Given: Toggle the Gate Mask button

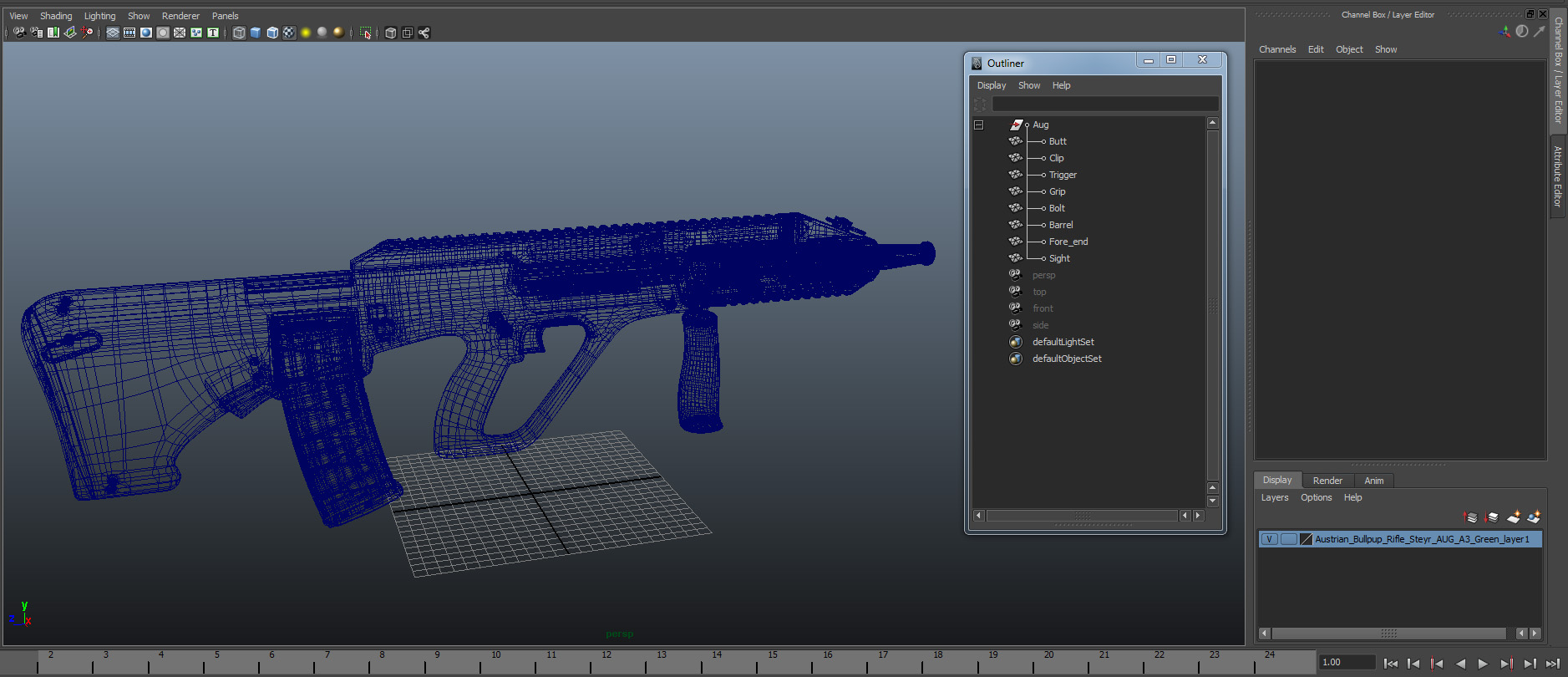Looking at the screenshot, I should click(163, 33).
